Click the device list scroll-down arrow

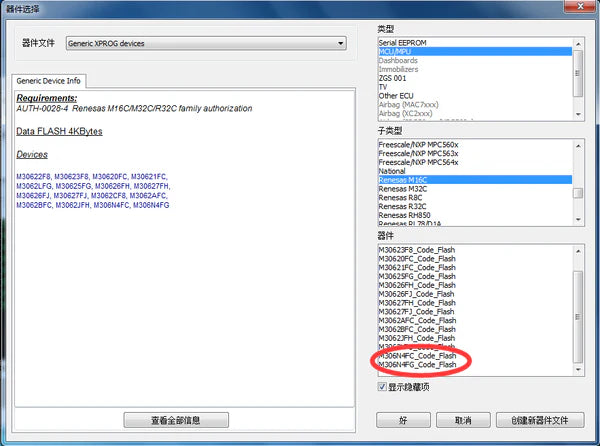pos(578,369)
